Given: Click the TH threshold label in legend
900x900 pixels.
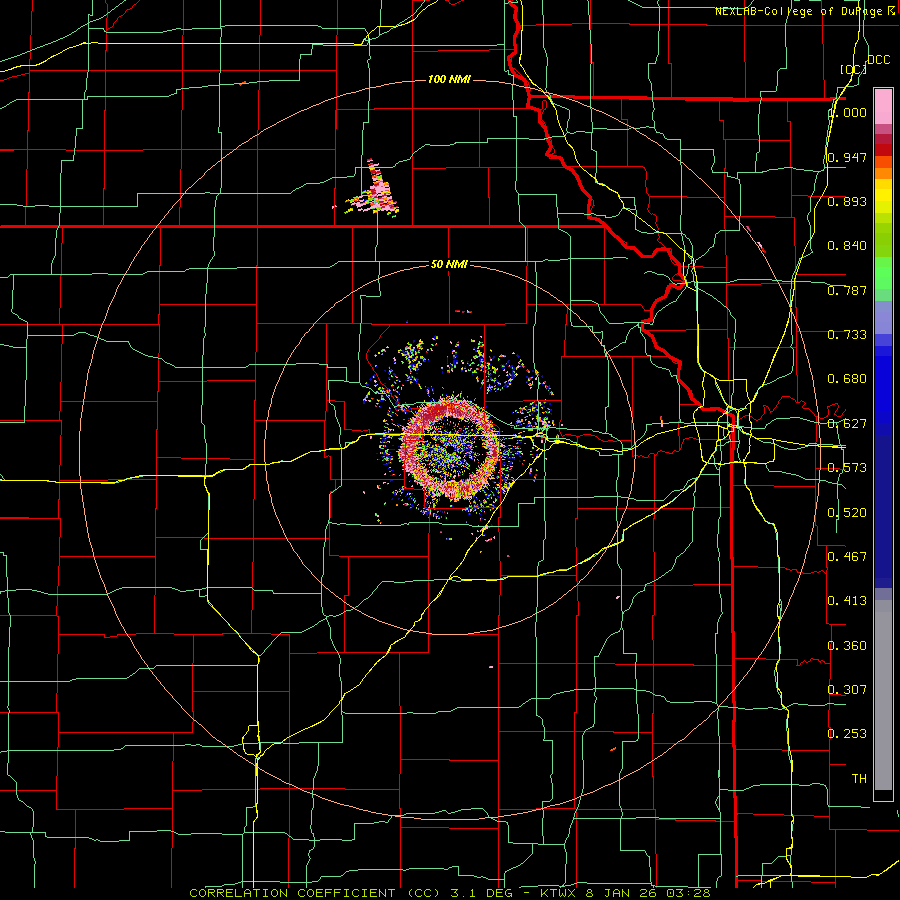Looking at the screenshot, I should (x=859, y=779).
